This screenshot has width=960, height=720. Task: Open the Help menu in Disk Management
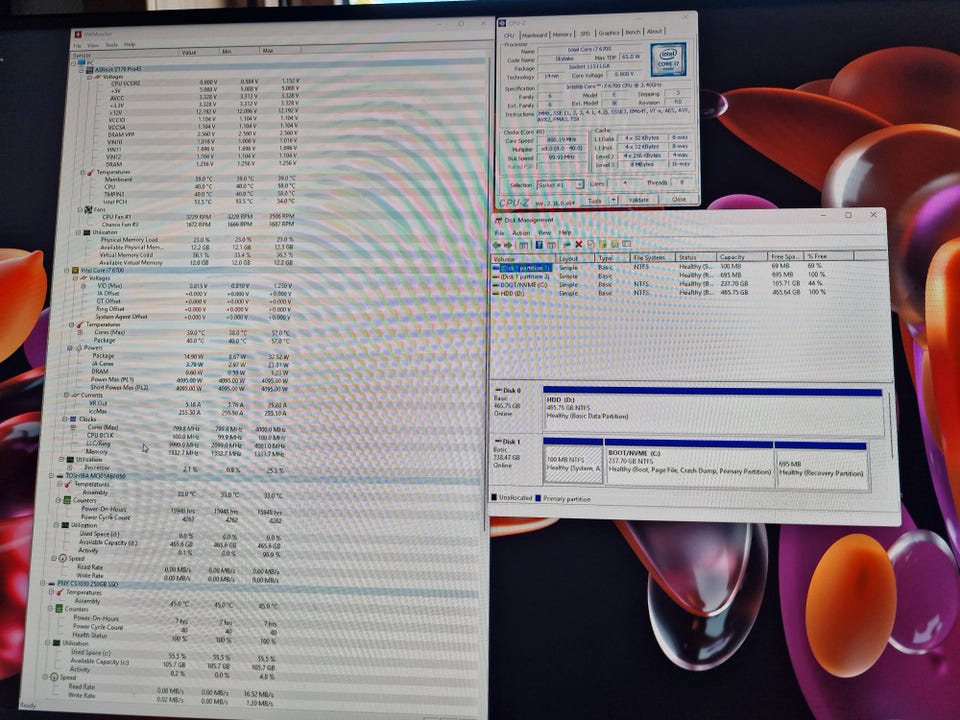(565, 233)
